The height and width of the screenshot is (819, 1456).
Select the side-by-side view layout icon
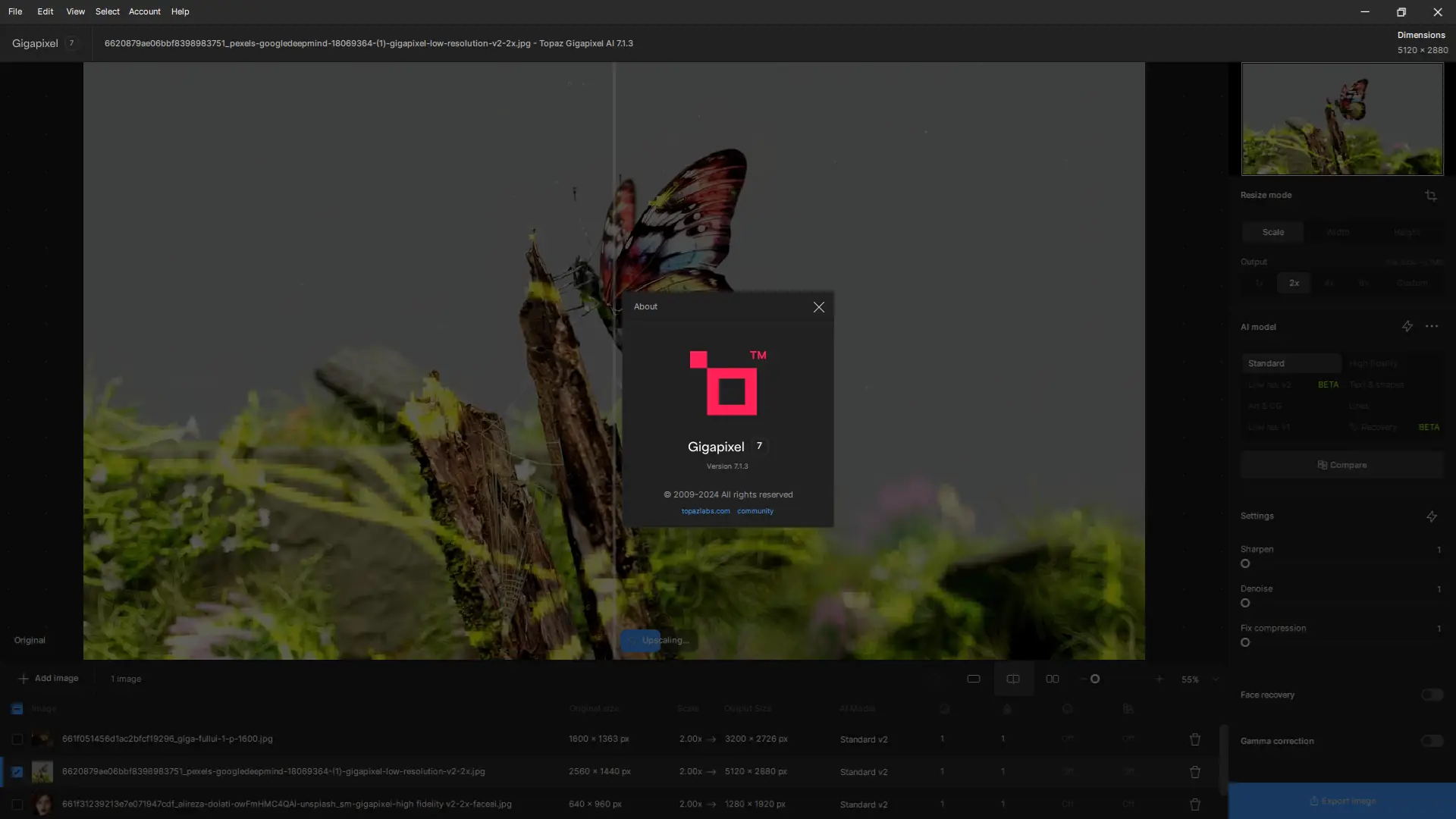pos(1053,679)
